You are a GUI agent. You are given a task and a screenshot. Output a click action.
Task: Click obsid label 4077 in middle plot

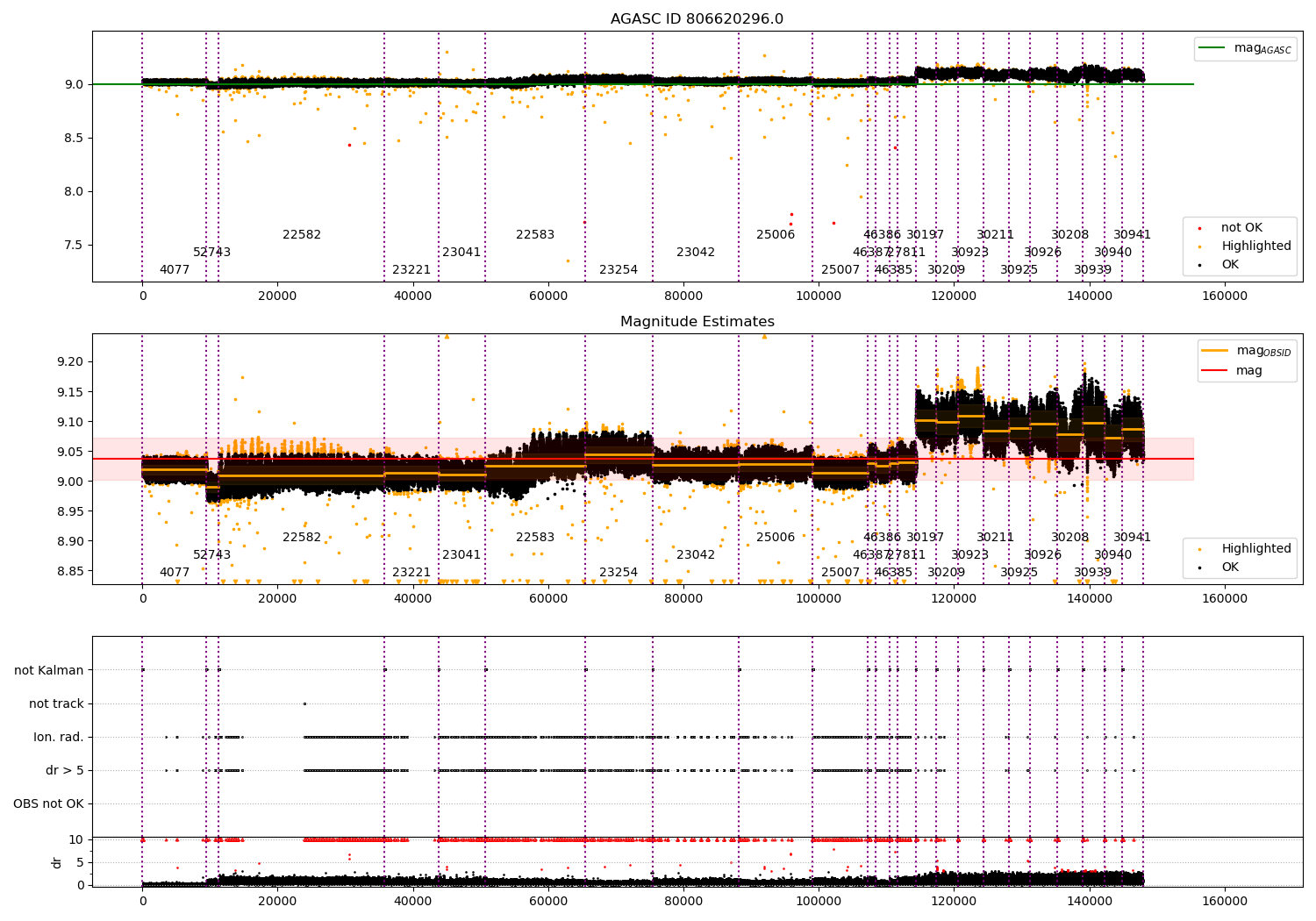click(x=175, y=573)
